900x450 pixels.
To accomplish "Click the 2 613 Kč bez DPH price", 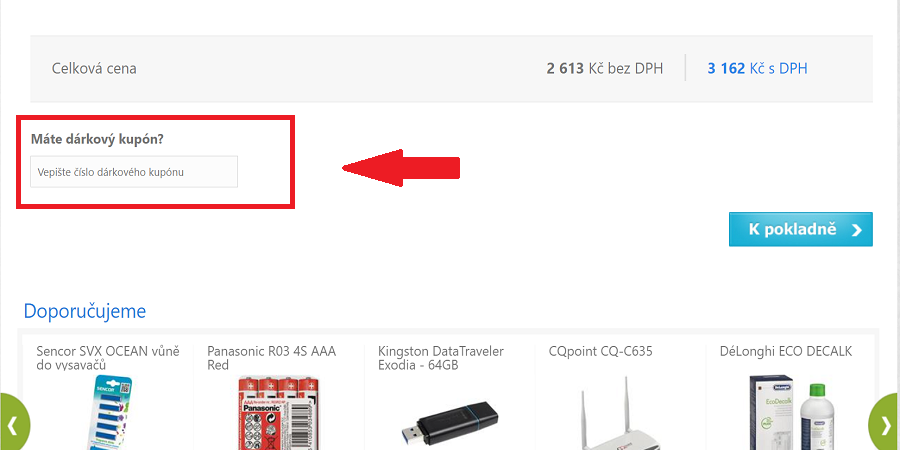I will pyautogui.click(x=604, y=69).
